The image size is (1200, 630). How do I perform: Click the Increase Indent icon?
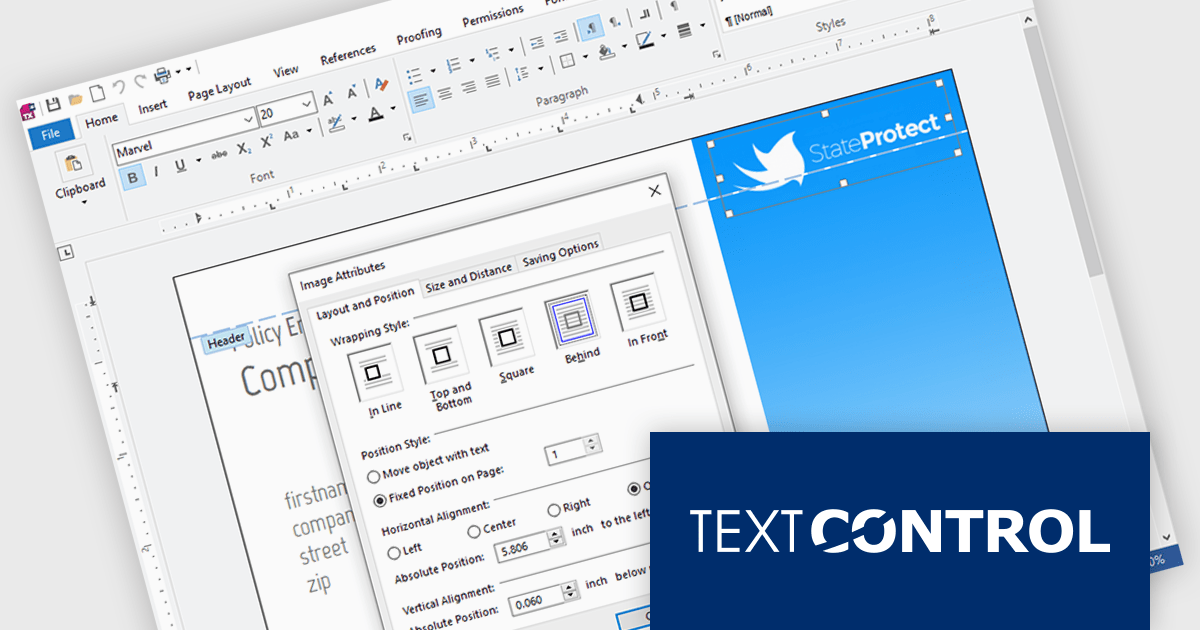click(x=560, y=37)
